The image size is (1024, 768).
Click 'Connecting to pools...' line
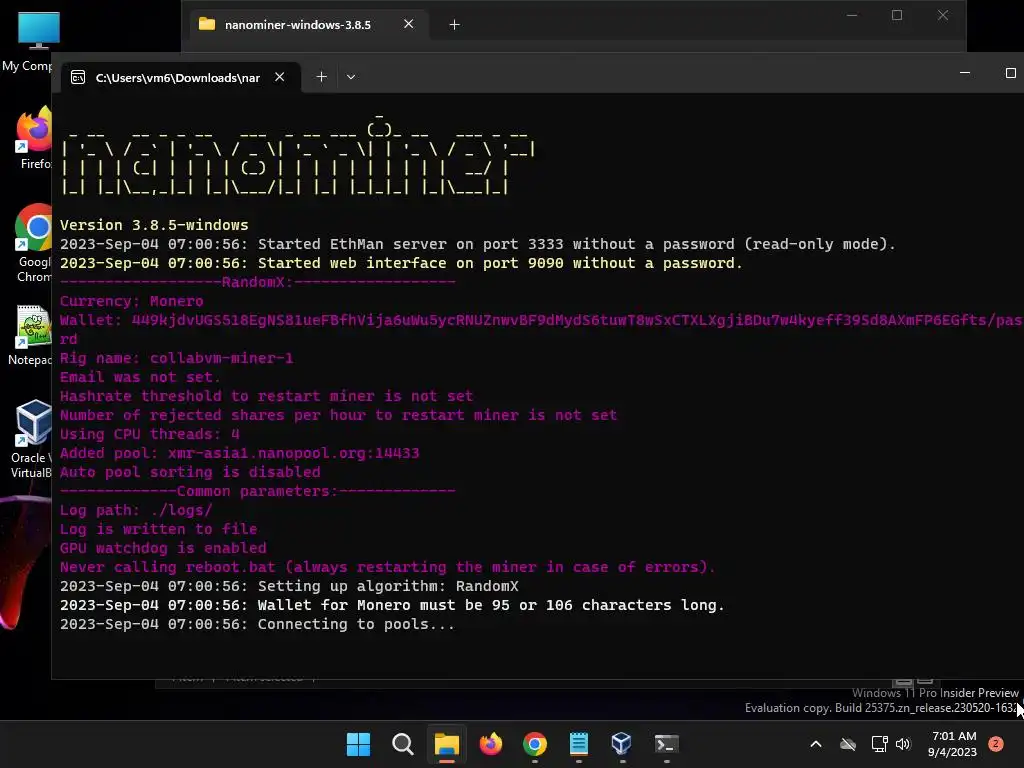pyautogui.click(x=257, y=624)
